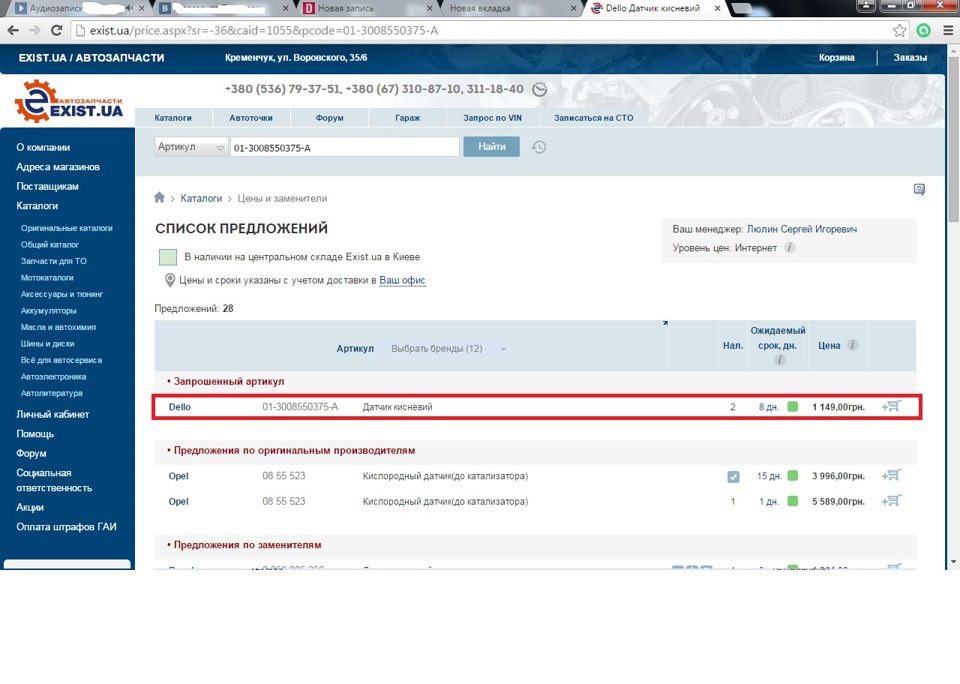Image resolution: width=960 pixels, height=684 pixels.
Task: Open О компании in sidebar
Action: [43, 147]
